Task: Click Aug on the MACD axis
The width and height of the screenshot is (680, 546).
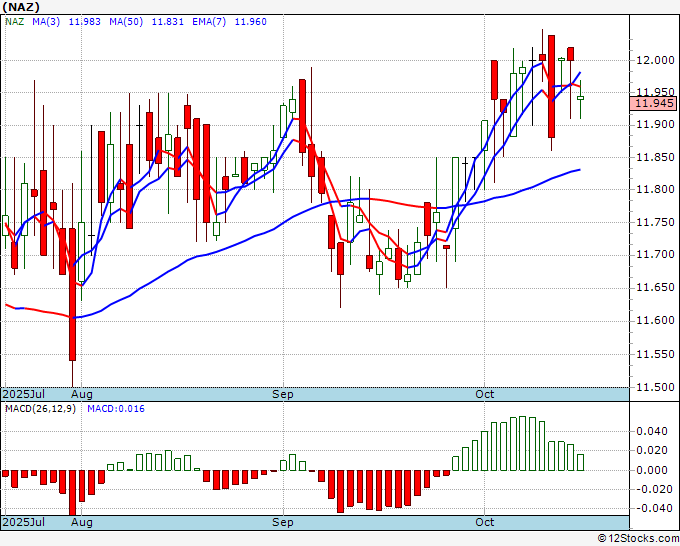Action: coord(82,522)
